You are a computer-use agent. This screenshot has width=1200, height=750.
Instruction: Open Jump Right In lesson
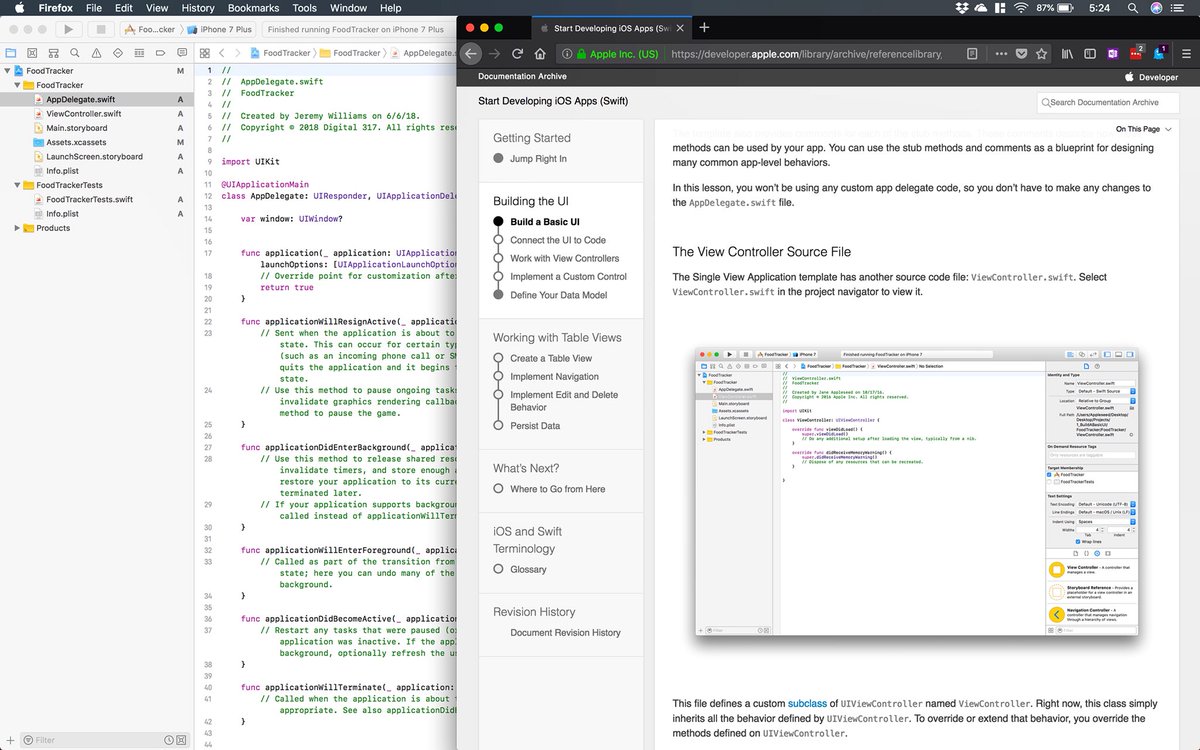click(538, 159)
